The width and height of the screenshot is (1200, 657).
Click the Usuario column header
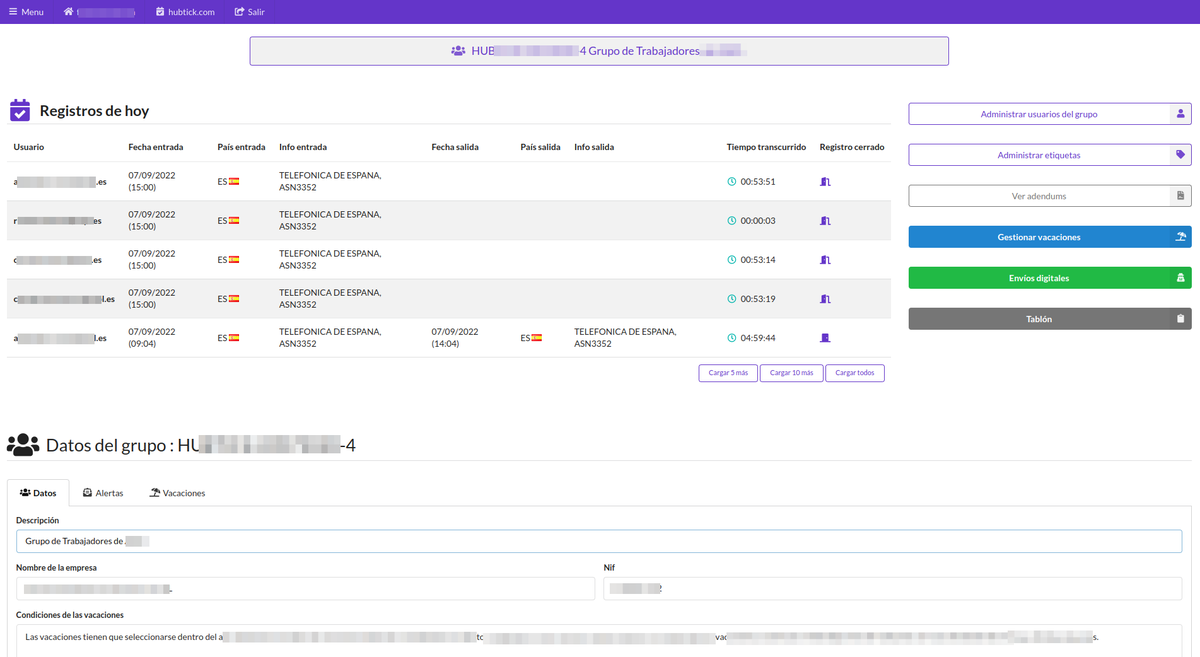29,147
